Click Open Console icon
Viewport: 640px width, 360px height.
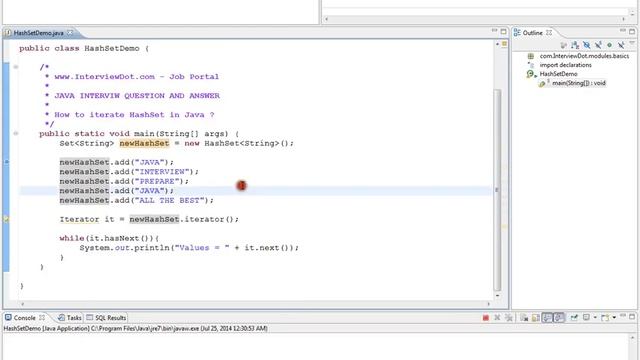pyautogui.click(x=605, y=318)
